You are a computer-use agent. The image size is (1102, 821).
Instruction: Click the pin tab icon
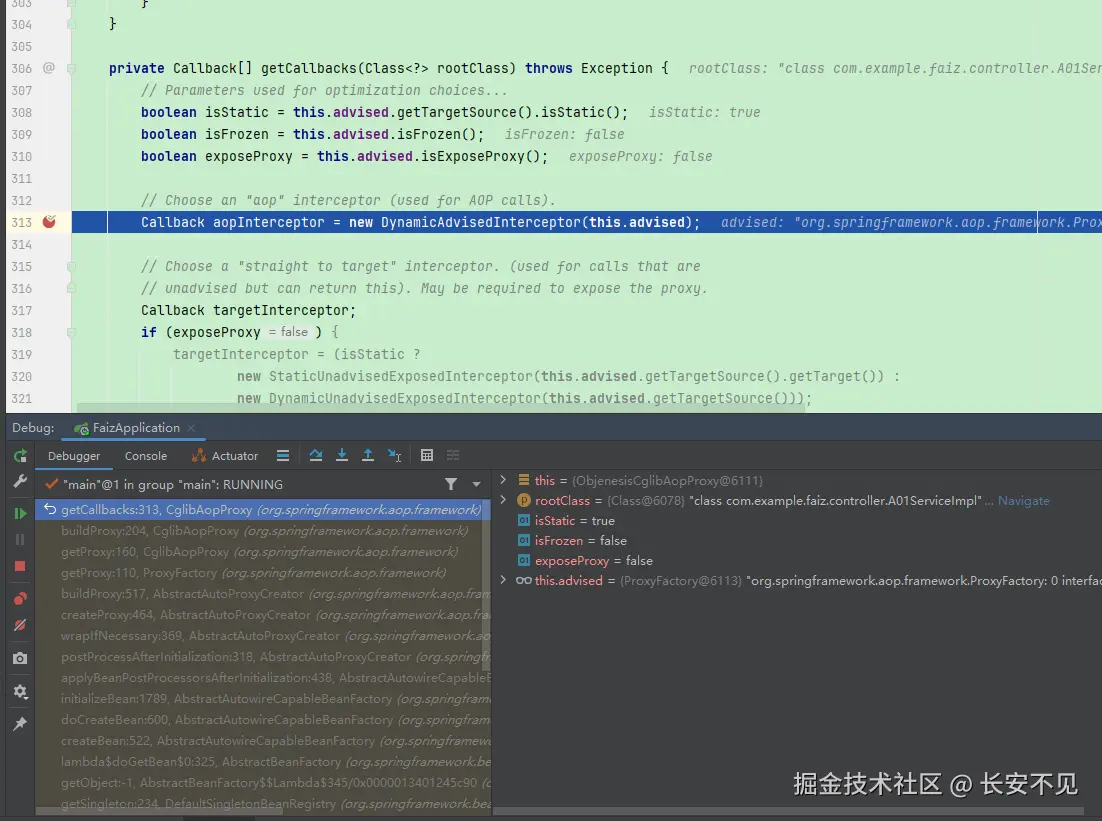(20, 723)
